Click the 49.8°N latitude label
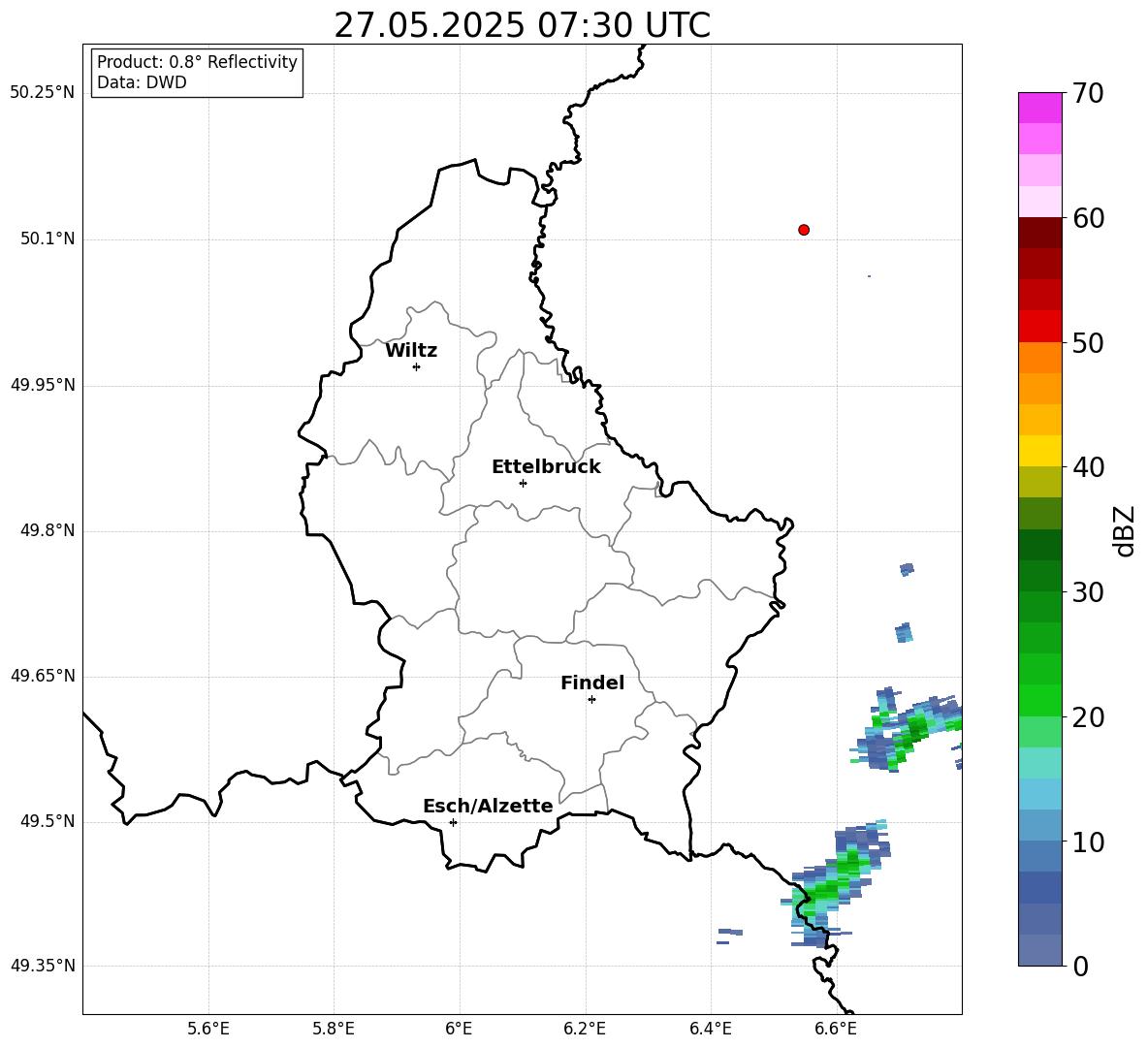This screenshot has width=1148, height=1048. pyautogui.click(x=48, y=530)
